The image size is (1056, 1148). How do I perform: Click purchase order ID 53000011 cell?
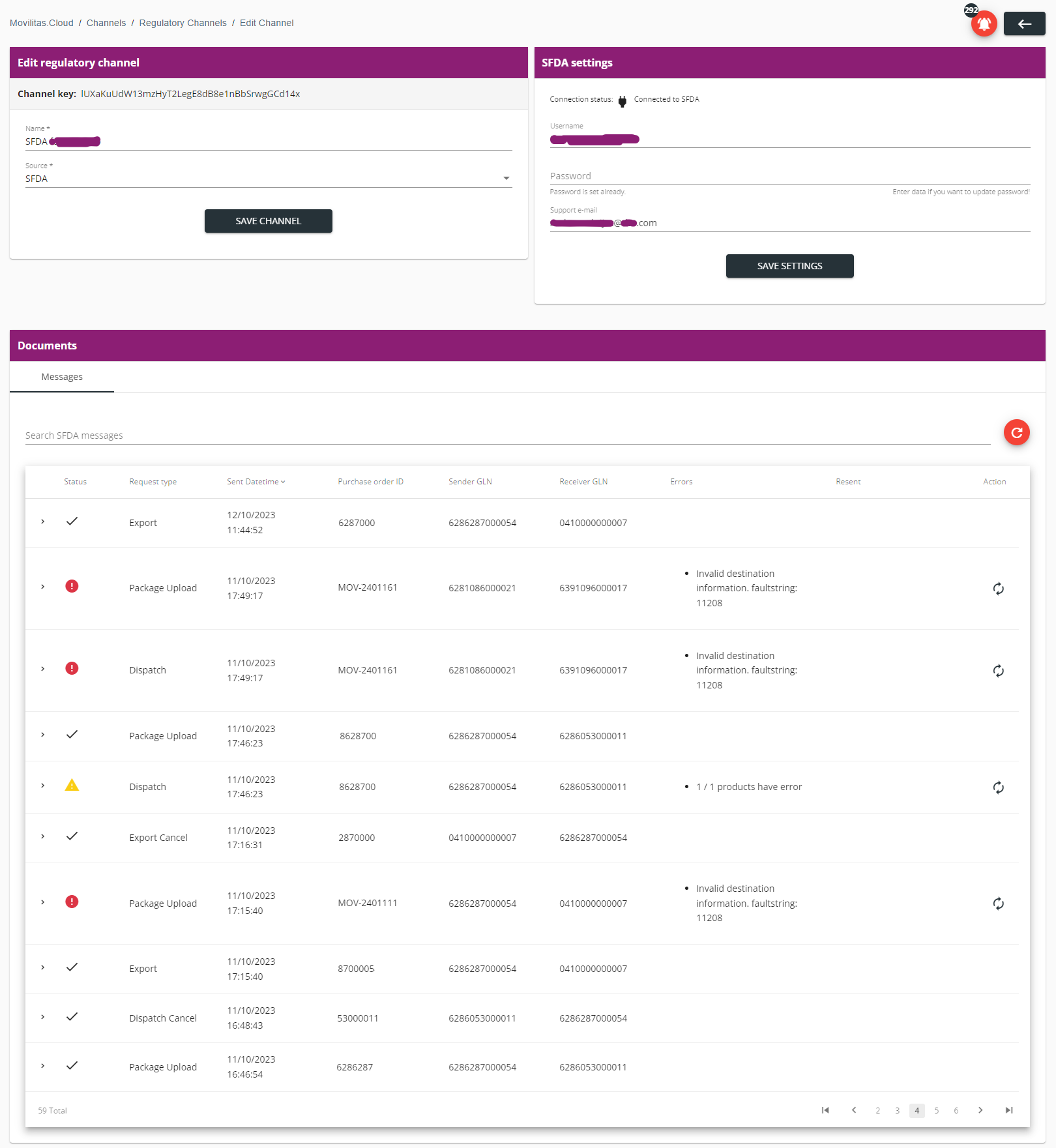point(358,1018)
